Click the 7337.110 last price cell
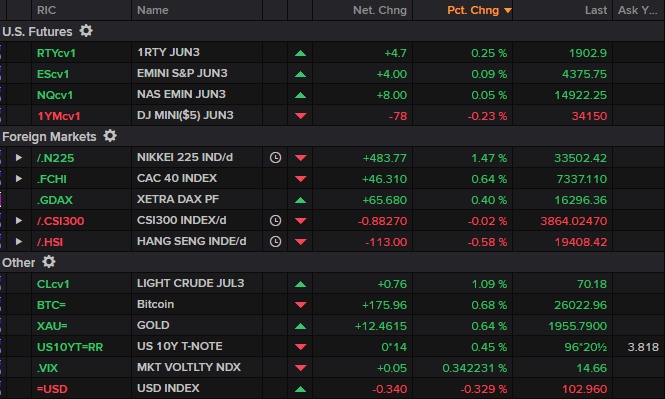The width and height of the screenshot is (665, 399). 582,179
